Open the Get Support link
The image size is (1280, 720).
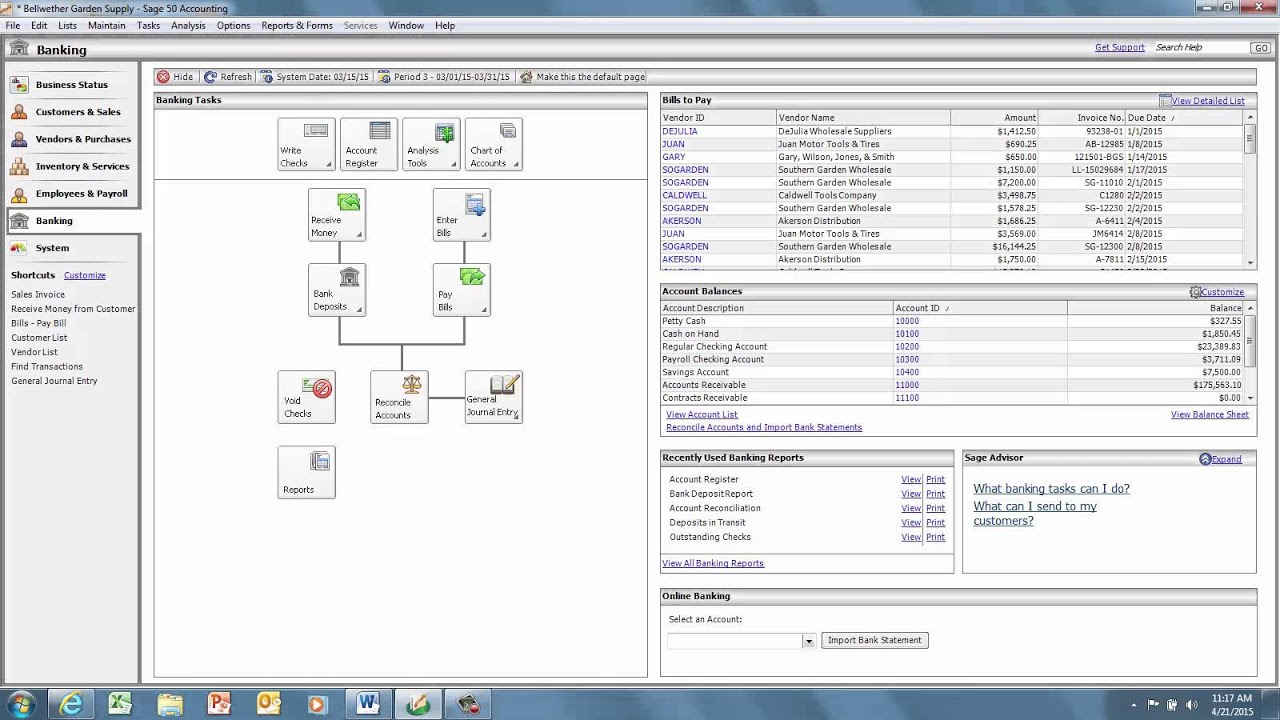click(x=1120, y=48)
